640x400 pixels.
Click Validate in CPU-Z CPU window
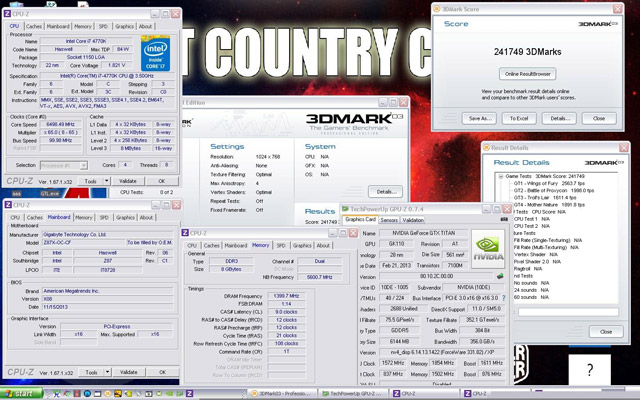pos(128,181)
